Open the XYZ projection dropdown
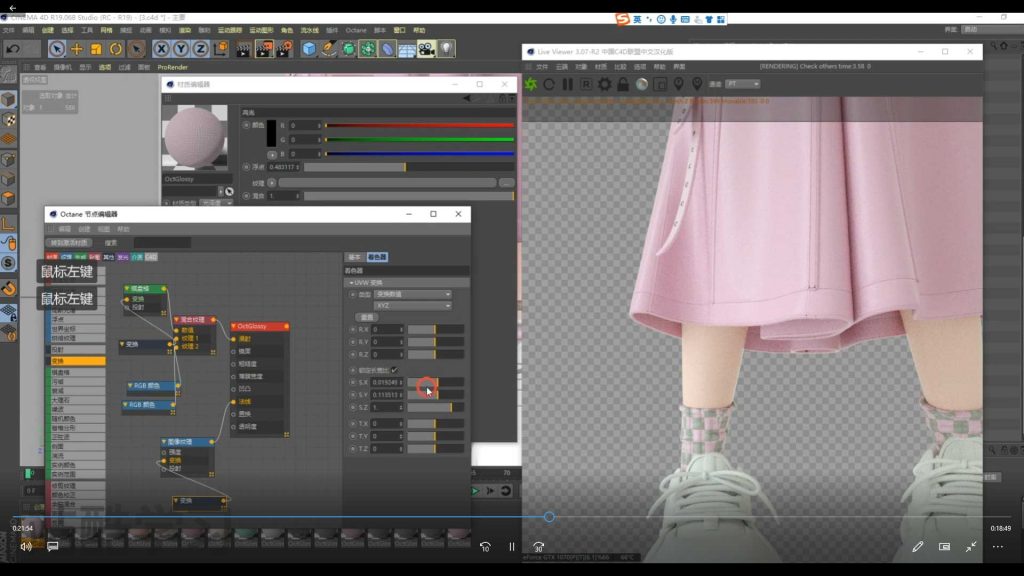The height and width of the screenshot is (576, 1024). pyautogui.click(x=414, y=305)
